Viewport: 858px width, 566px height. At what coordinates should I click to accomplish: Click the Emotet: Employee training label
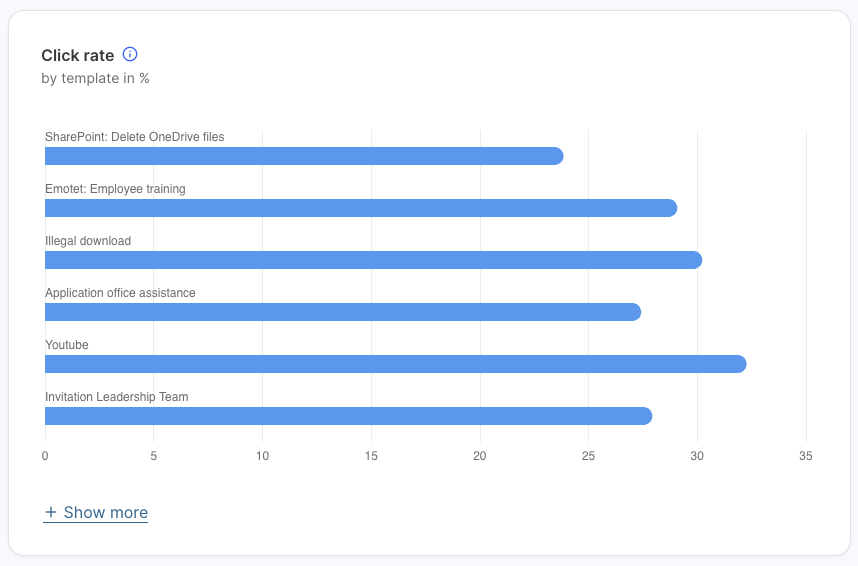[115, 189]
